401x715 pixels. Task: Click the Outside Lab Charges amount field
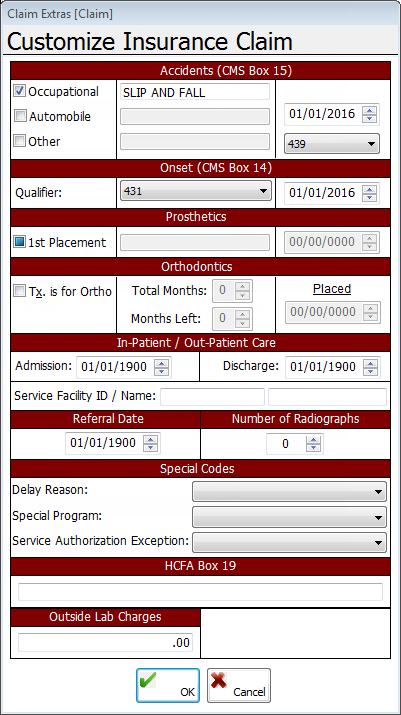point(105,642)
